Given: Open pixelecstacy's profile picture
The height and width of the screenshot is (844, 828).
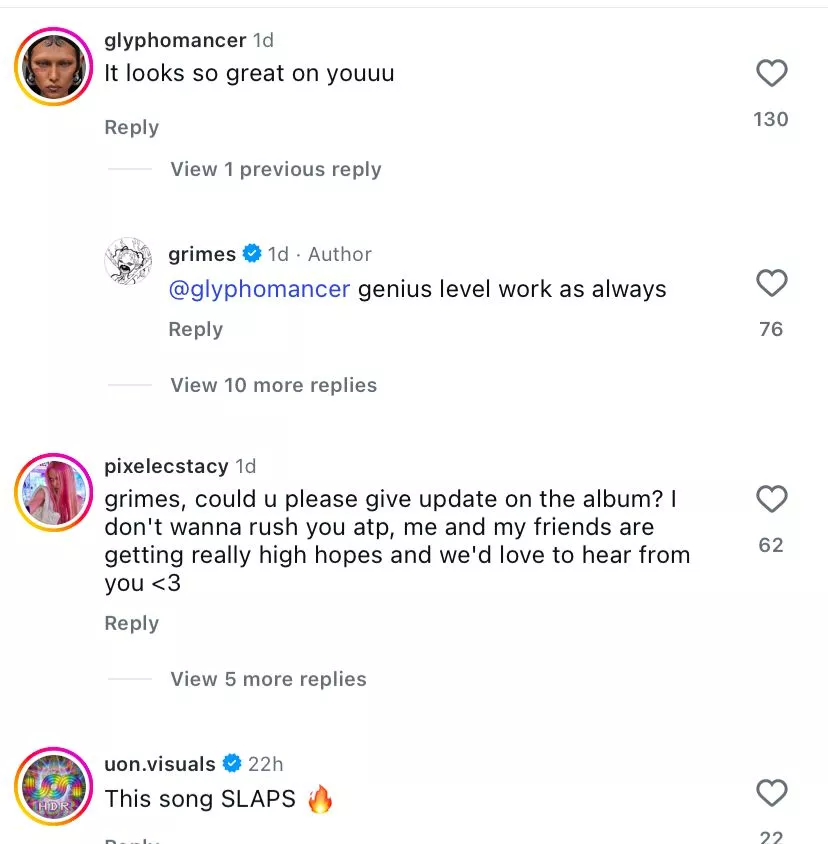Looking at the screenshot, I should point(54,493).
